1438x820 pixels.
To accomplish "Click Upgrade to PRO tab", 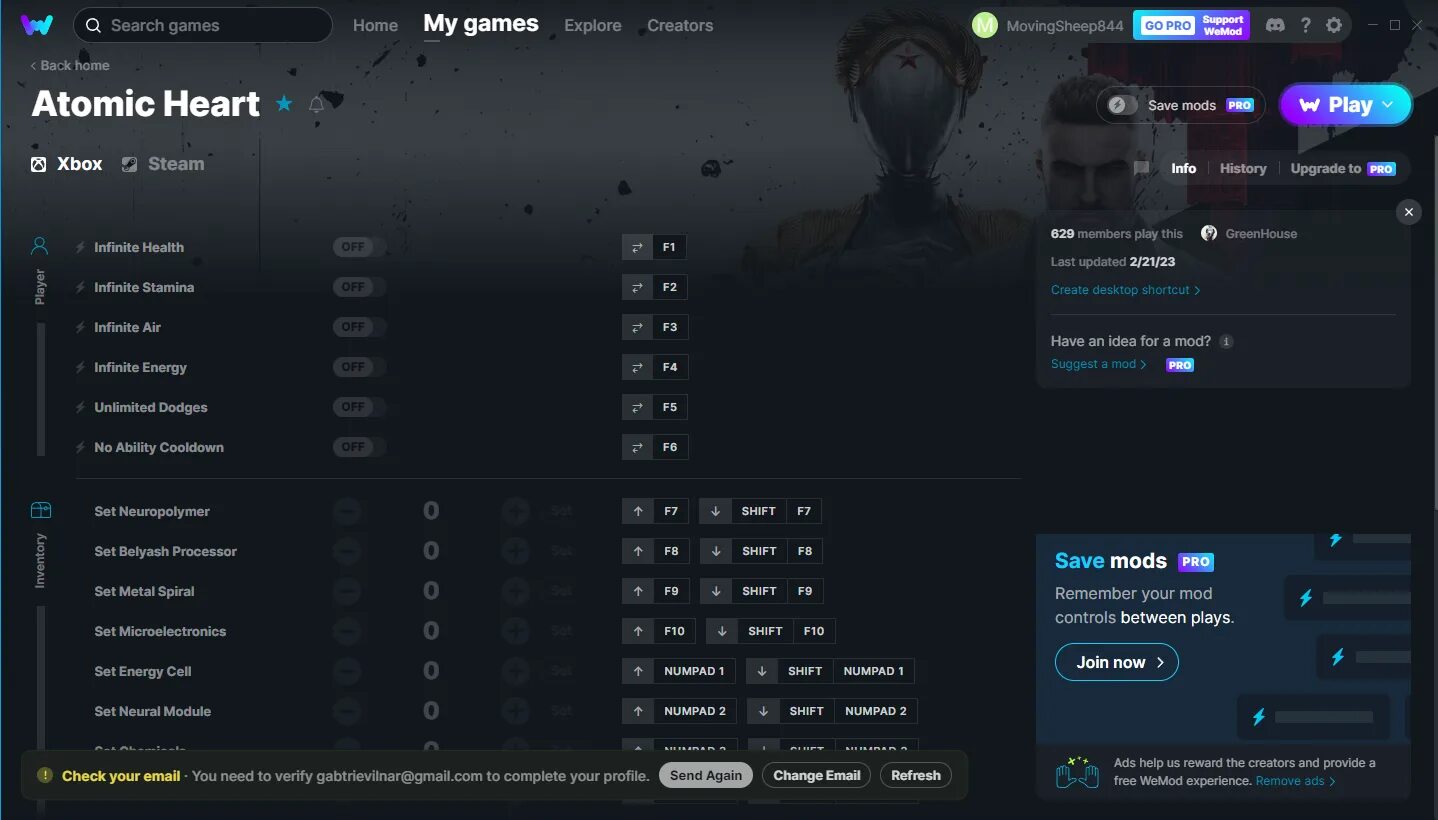I will (x=1342, y=168).
